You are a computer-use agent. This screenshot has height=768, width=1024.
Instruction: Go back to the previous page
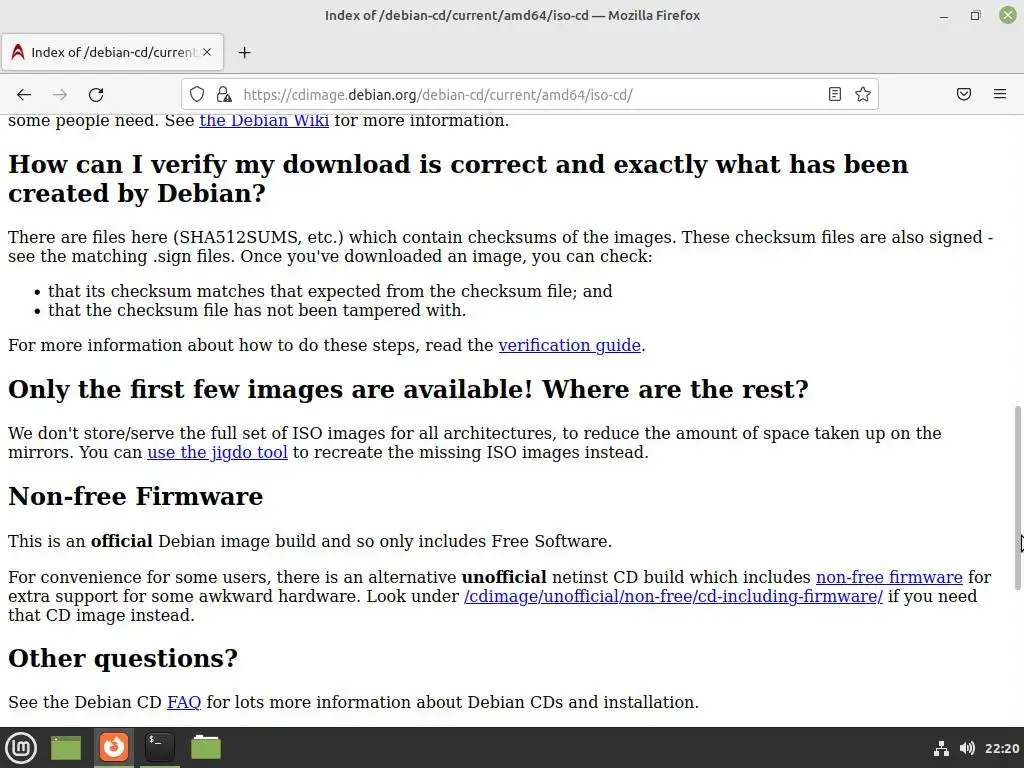pos(24,95)
